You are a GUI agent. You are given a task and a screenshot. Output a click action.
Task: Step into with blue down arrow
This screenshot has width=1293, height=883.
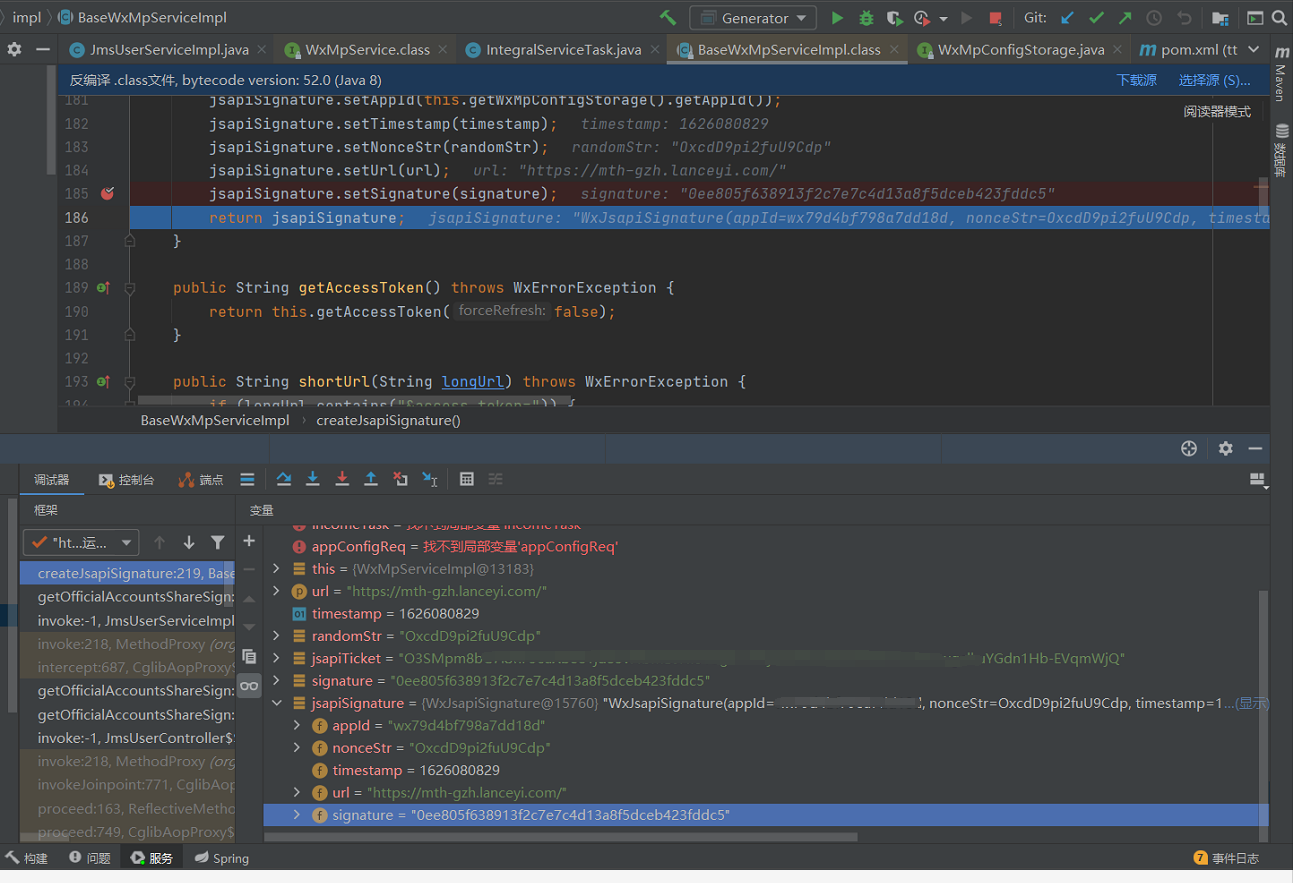(x=313, y=480)
